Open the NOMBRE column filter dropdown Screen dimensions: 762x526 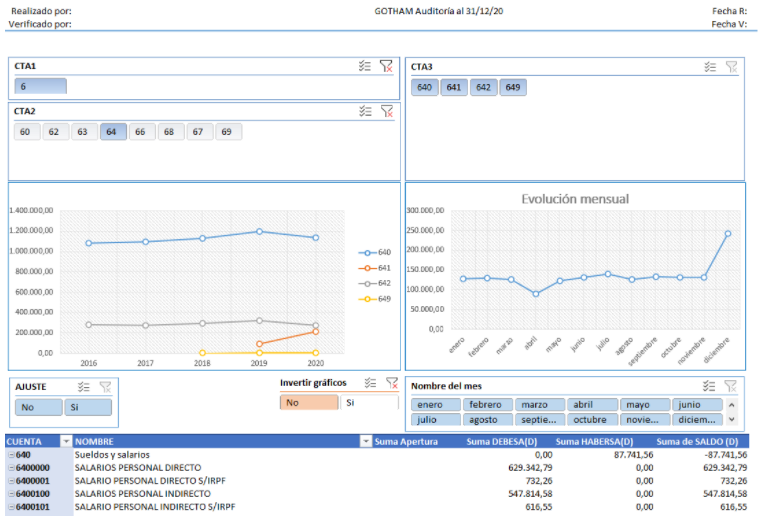click(365, 441)
